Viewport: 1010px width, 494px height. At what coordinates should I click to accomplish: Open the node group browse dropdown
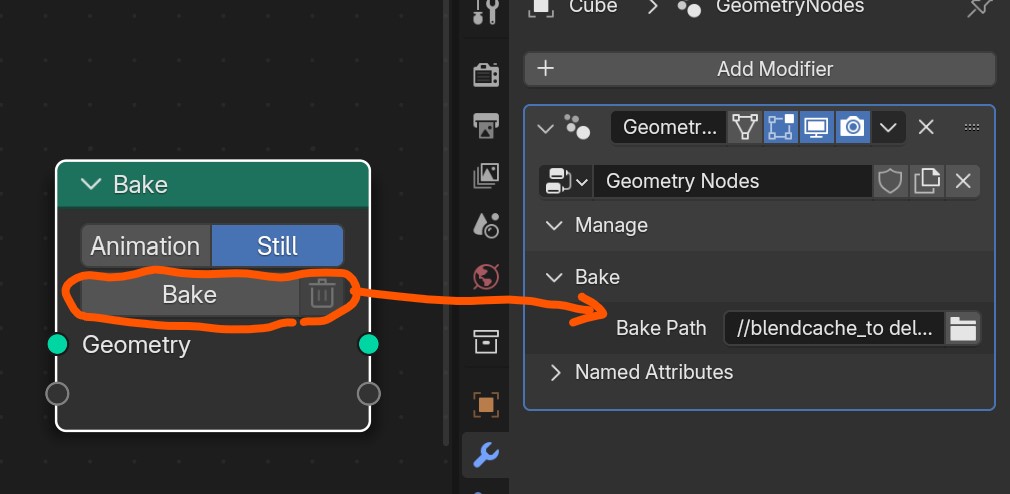(566, 182)
